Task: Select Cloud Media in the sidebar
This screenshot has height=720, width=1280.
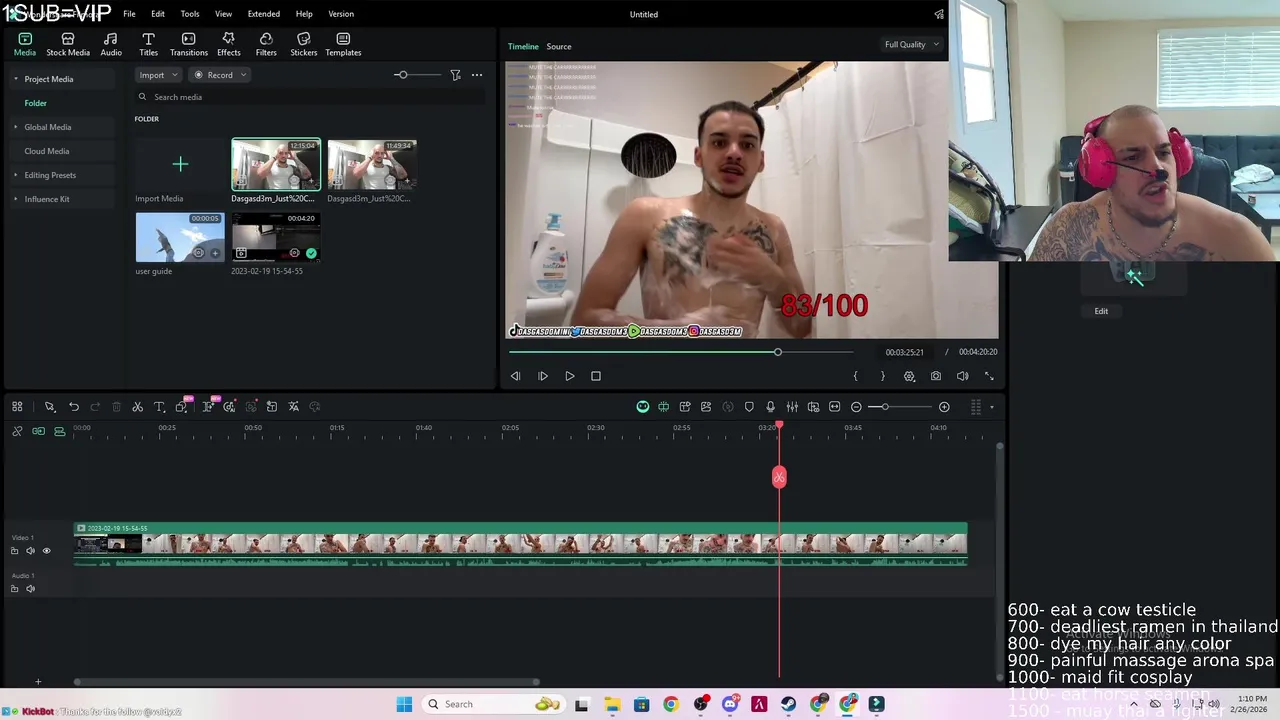Action: [47, 151]
